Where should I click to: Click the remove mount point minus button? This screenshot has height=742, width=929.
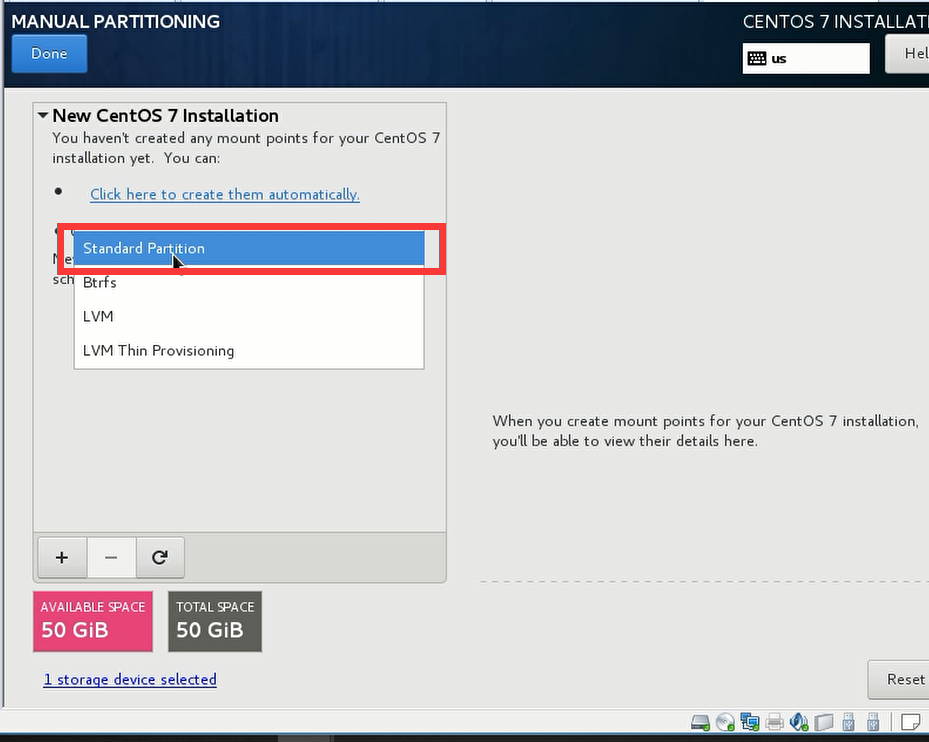(x=111, y=558)
